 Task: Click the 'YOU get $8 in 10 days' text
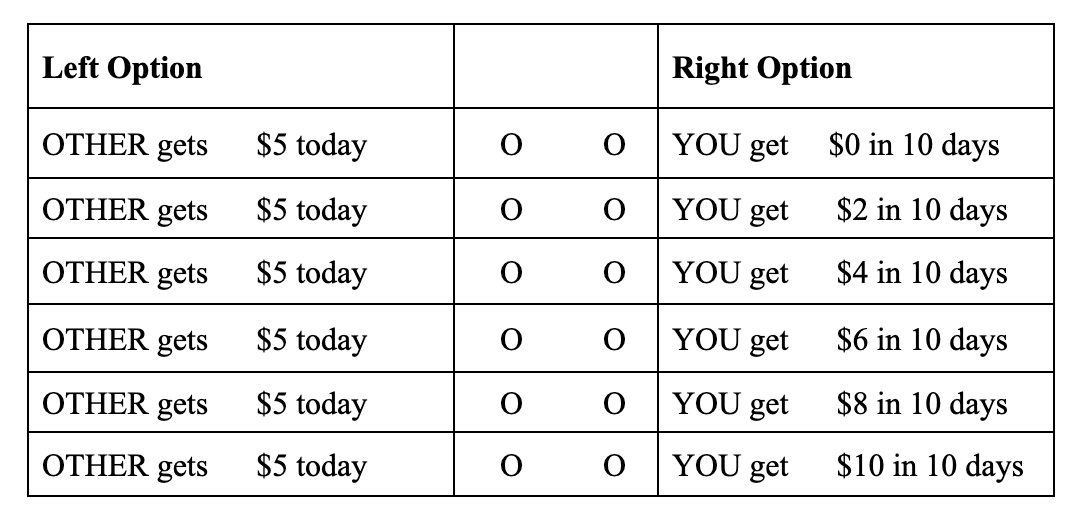coord(840,404)
